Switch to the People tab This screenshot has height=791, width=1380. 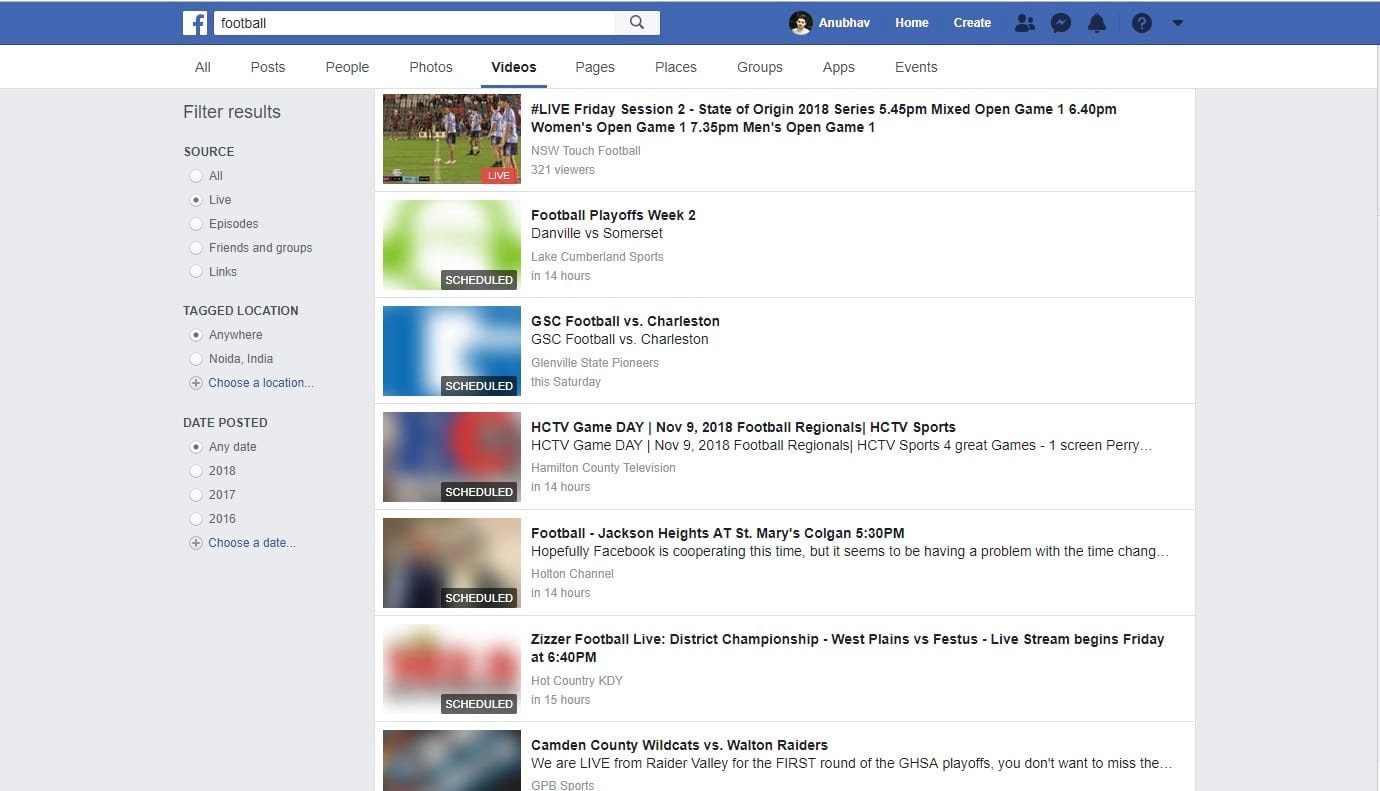(x=347, y=67)
